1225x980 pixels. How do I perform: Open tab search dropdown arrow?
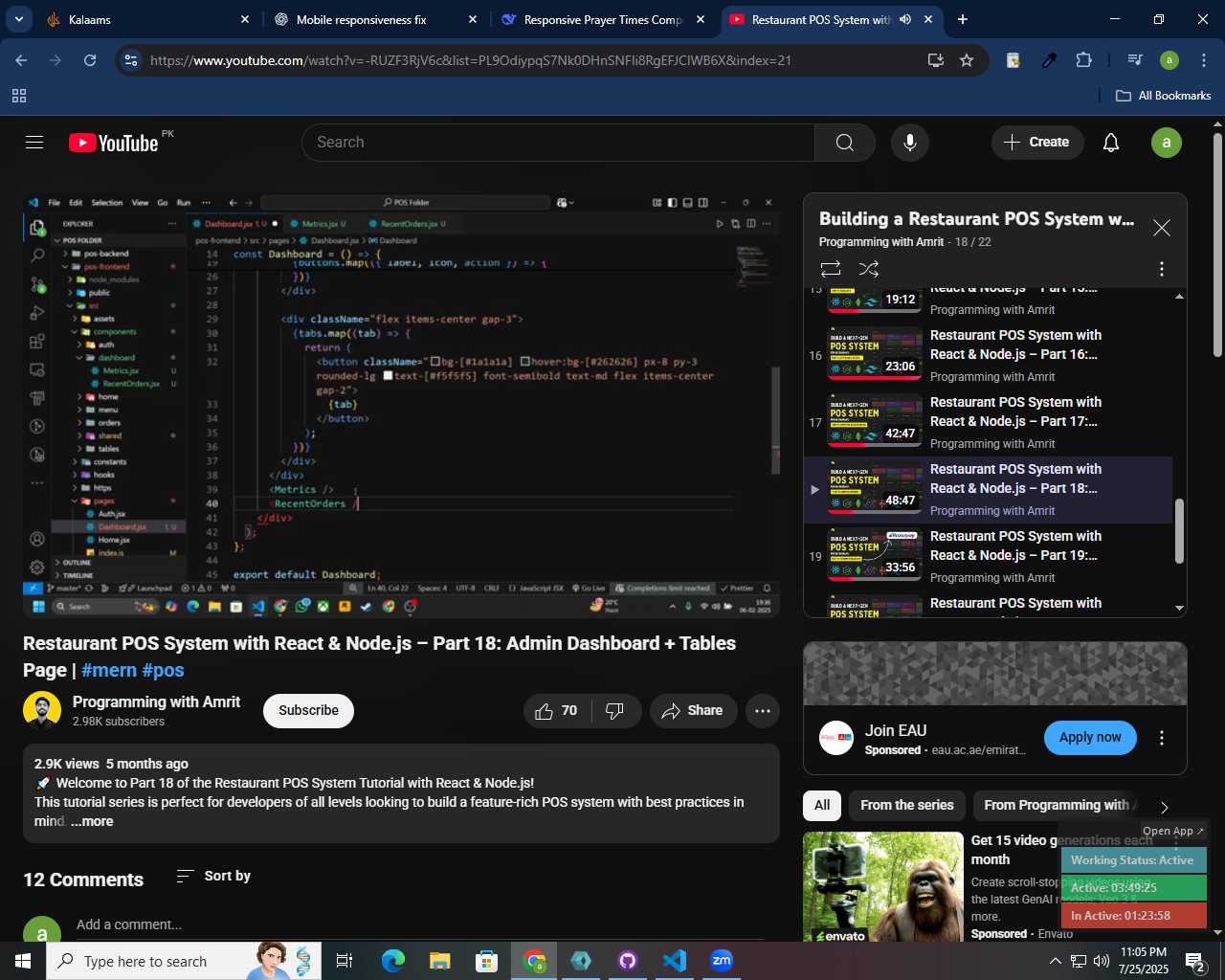[18, 19]
